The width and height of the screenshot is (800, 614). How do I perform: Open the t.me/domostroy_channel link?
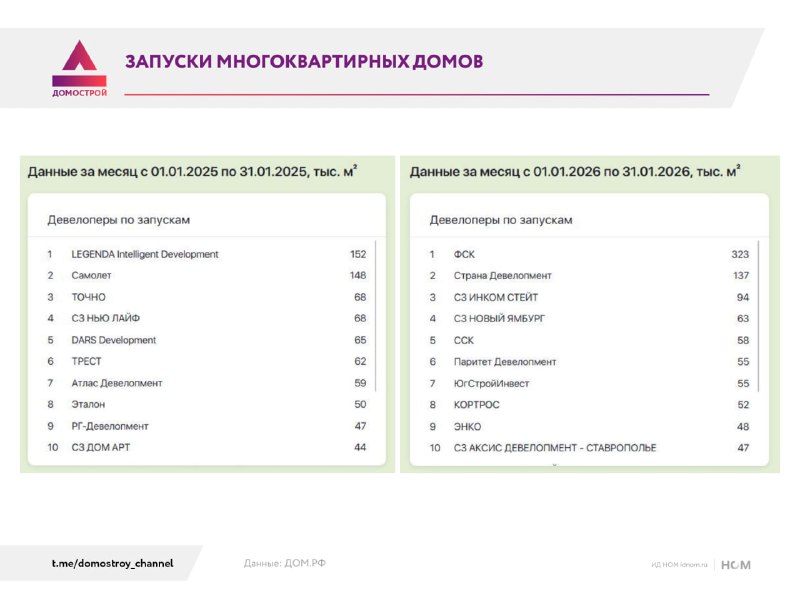pyautogui.click(x=112, y=563)
